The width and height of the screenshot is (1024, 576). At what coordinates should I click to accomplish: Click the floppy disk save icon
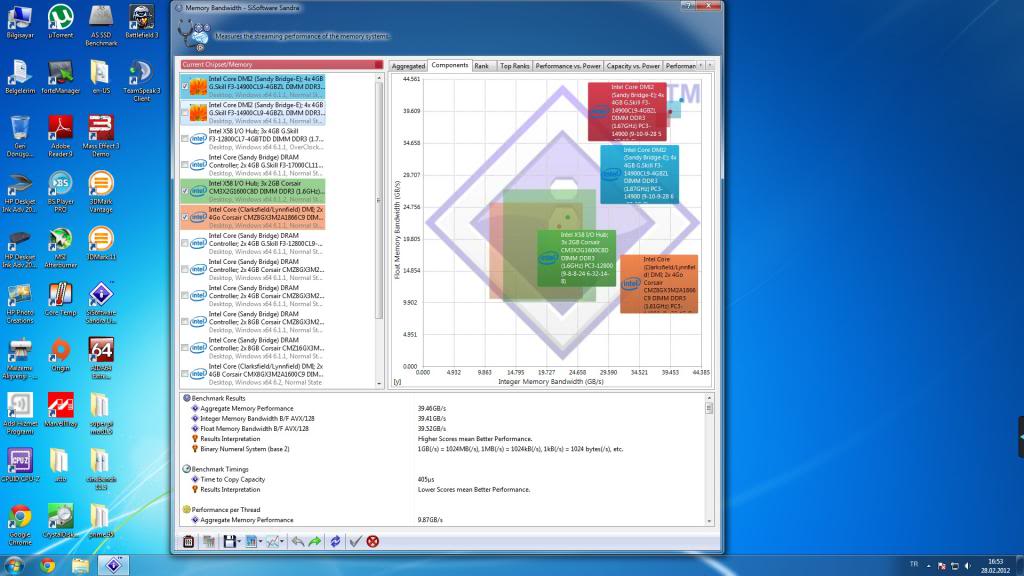coord(229,541)
